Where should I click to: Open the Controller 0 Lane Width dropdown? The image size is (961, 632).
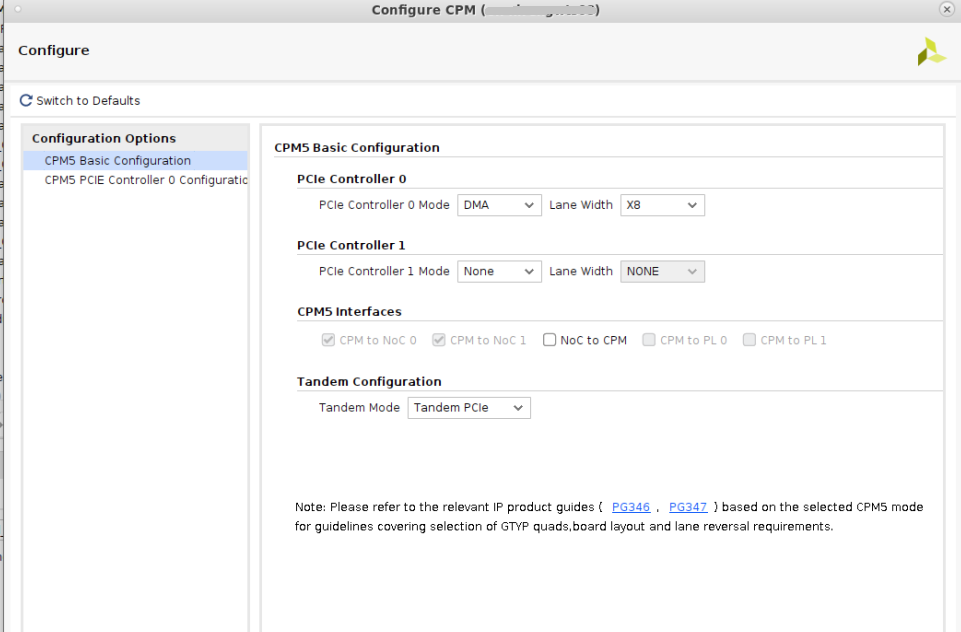tap(662, 205)
